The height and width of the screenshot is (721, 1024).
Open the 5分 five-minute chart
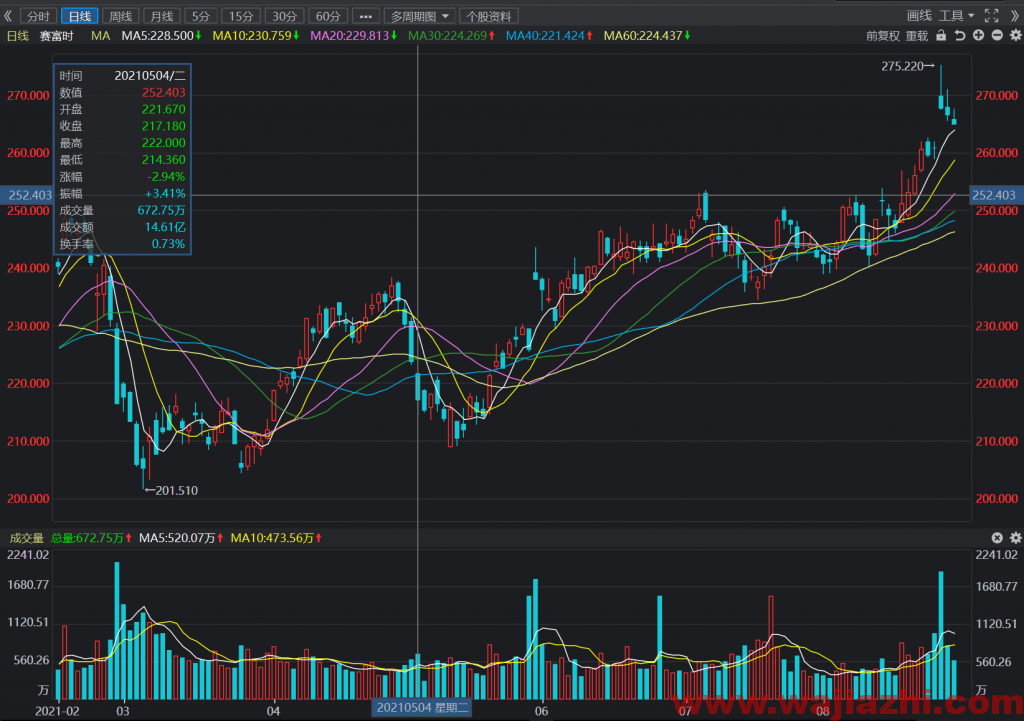click(x=200, y=16)
